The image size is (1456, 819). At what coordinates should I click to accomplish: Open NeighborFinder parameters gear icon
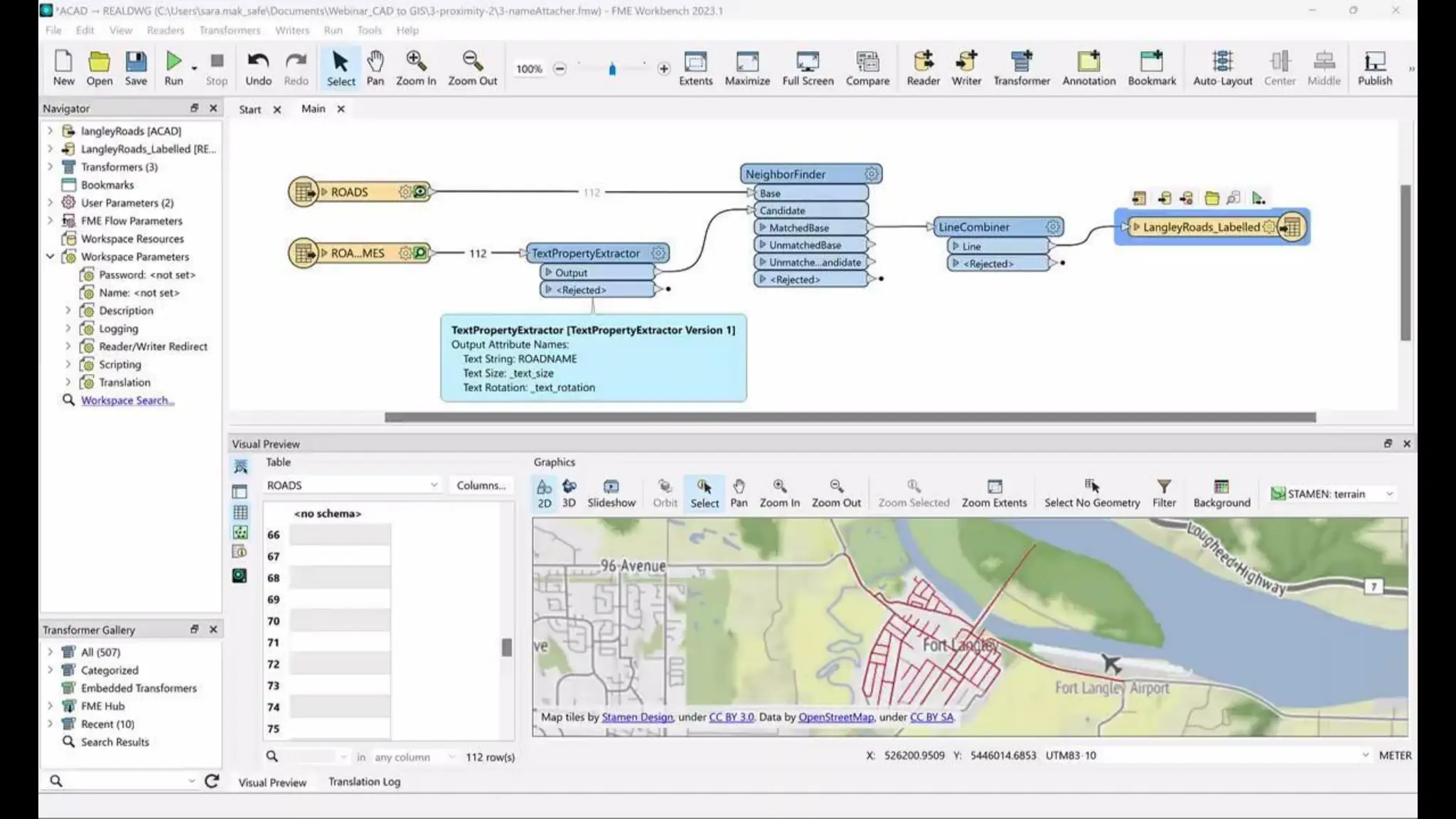[x=871, y=174]
